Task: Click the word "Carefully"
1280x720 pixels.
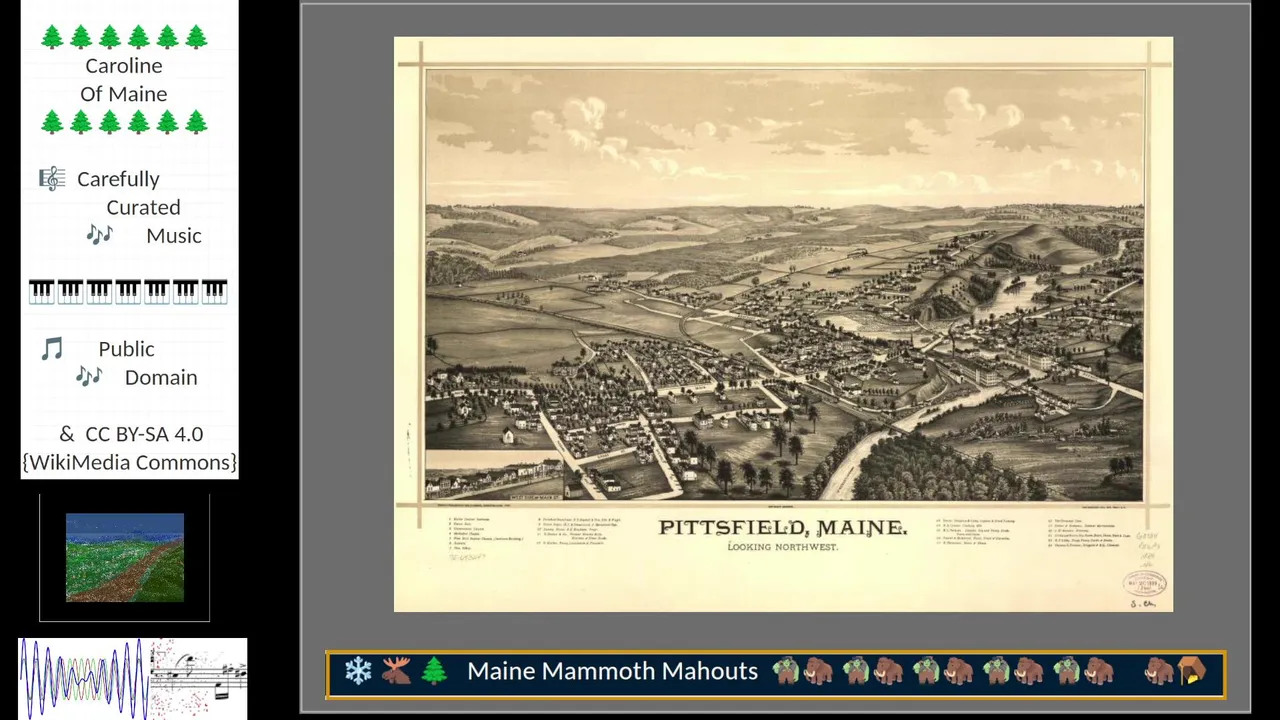Action: tap(118, 180)
